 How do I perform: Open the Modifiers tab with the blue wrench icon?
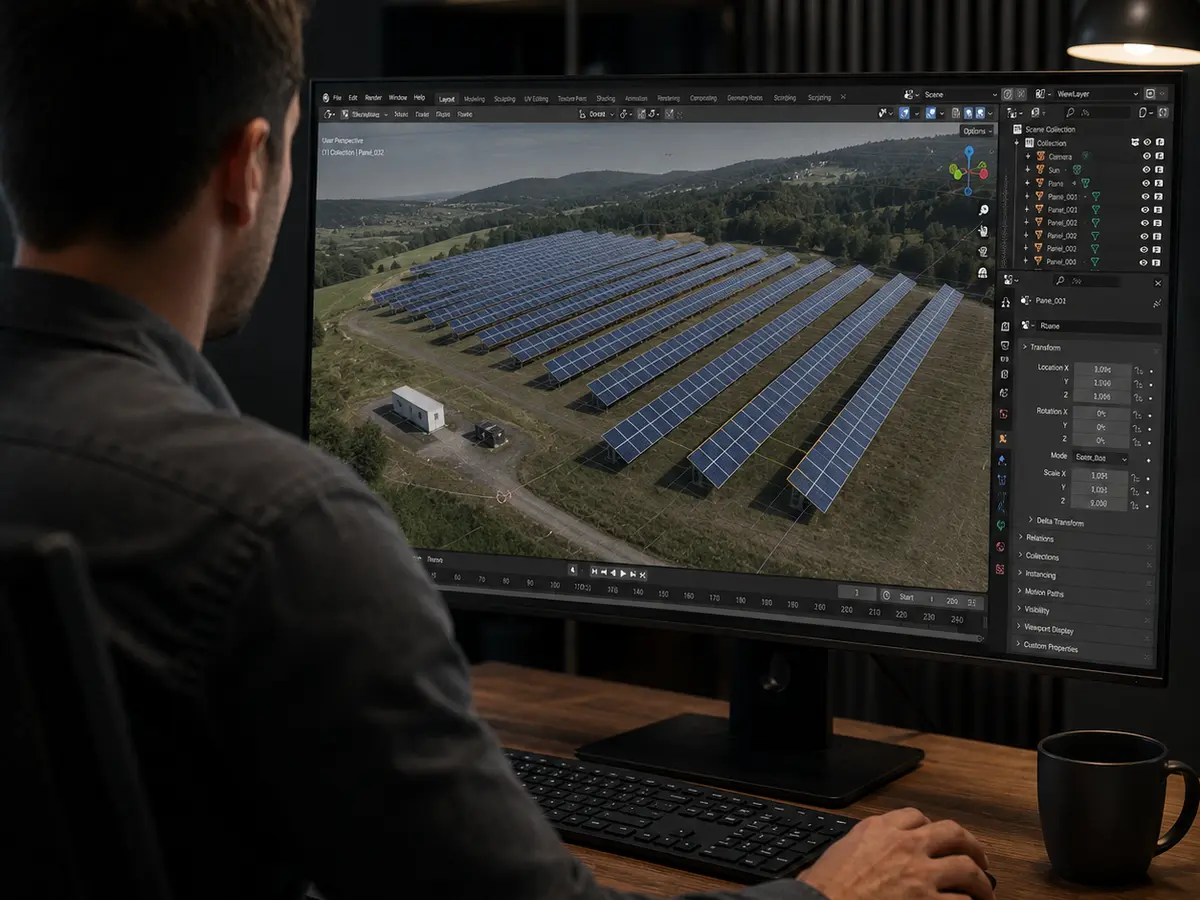pos(1002,460)
